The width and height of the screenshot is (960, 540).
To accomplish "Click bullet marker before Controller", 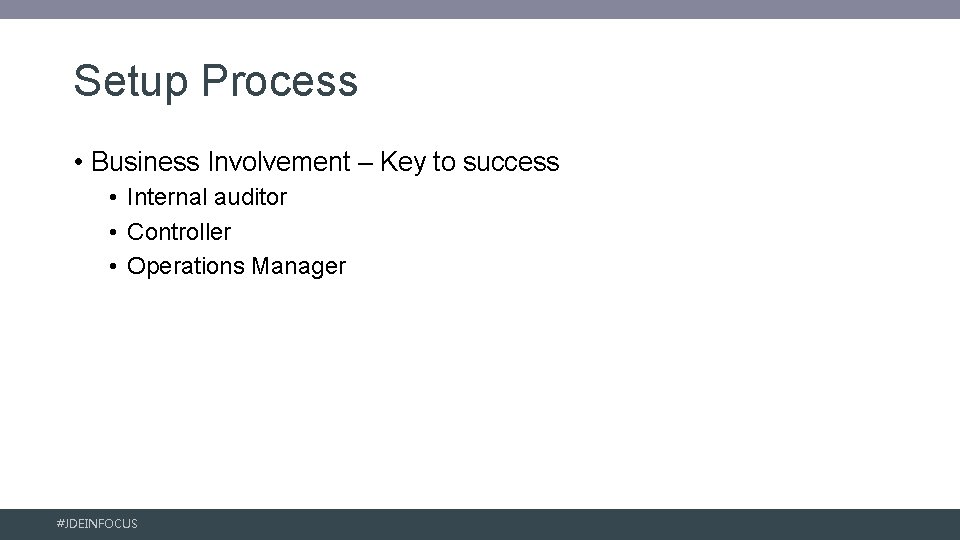I will click(115, 232).
